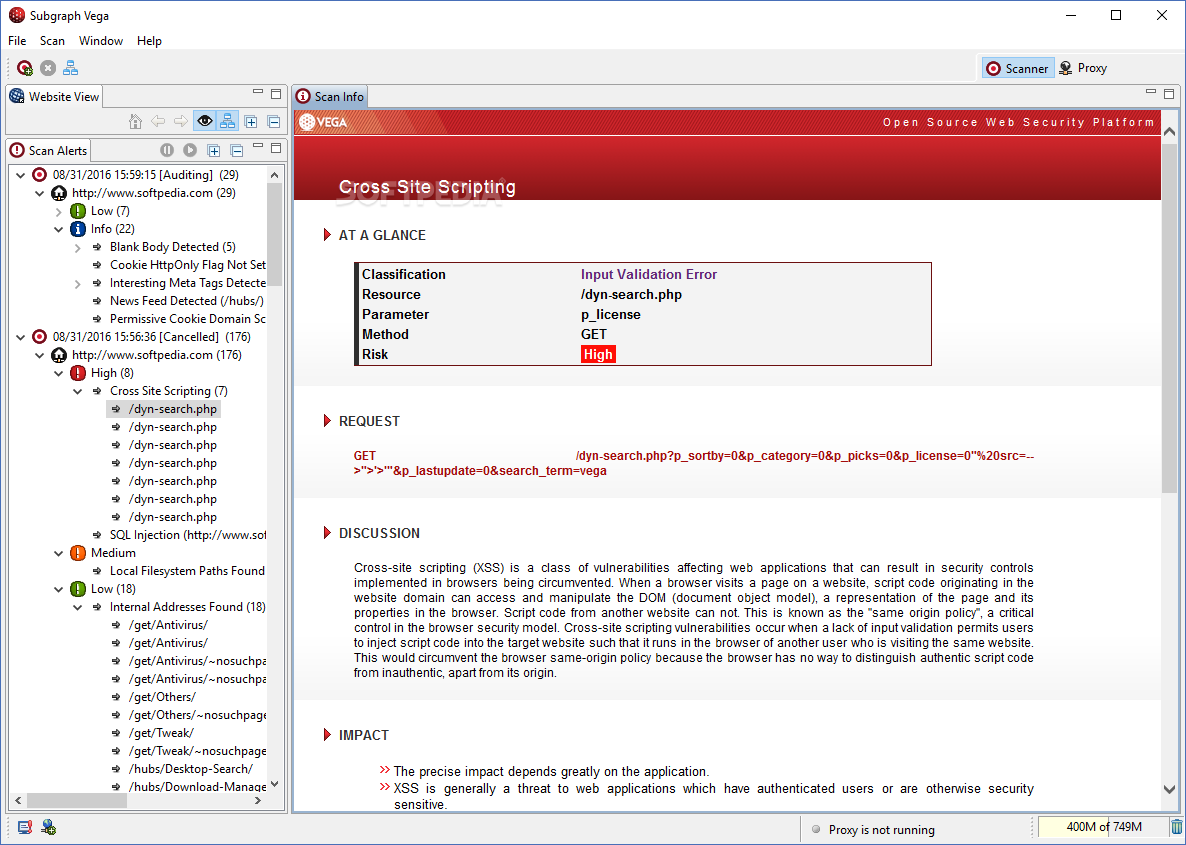Image resolution: width=1186 pixels, height=845 pixels.
Task: Open the Input Validation Error classification link
Action: point(648,275)
